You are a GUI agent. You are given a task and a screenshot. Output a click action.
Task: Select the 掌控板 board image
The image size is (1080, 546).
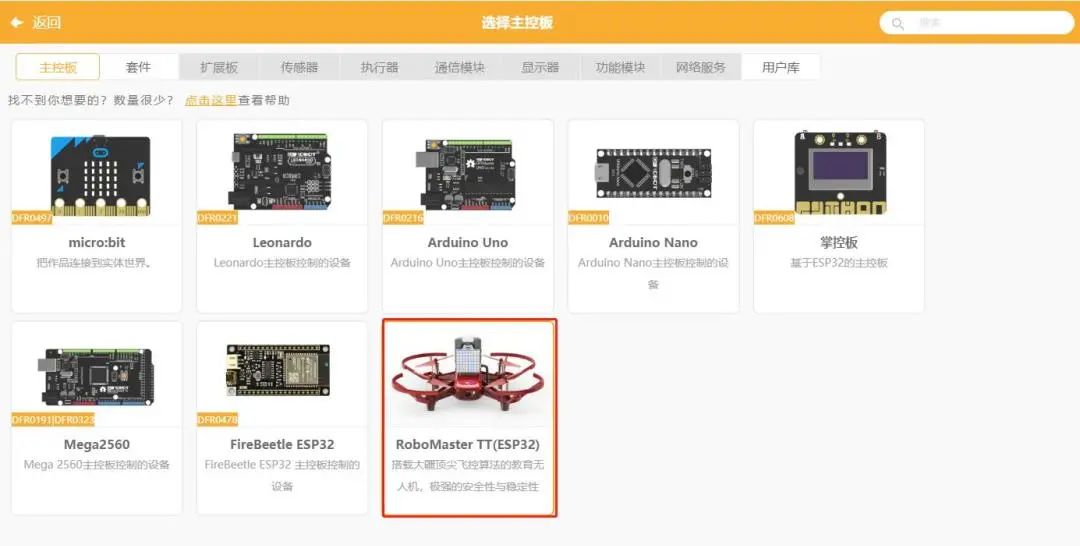(x=840, y=172)
